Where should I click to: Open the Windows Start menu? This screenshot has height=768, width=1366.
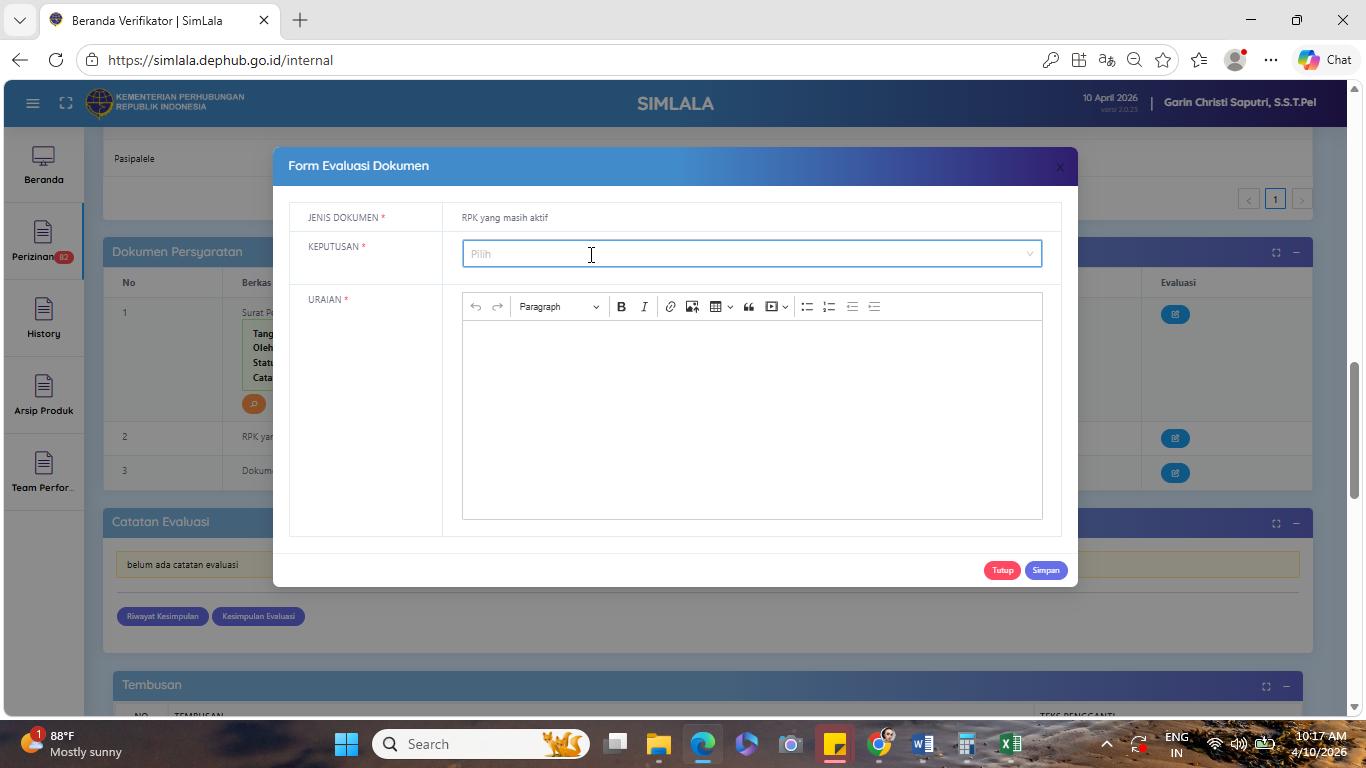346,744
